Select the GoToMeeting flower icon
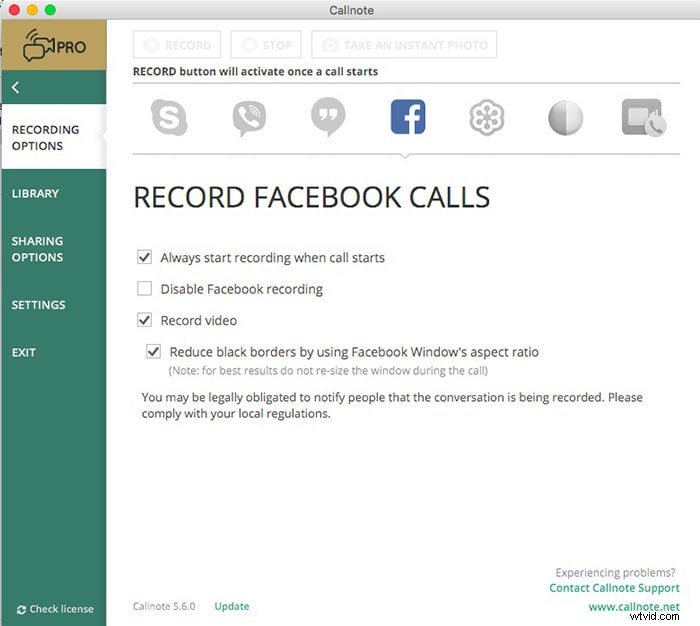700x626 pixels. tap(487, 117)
